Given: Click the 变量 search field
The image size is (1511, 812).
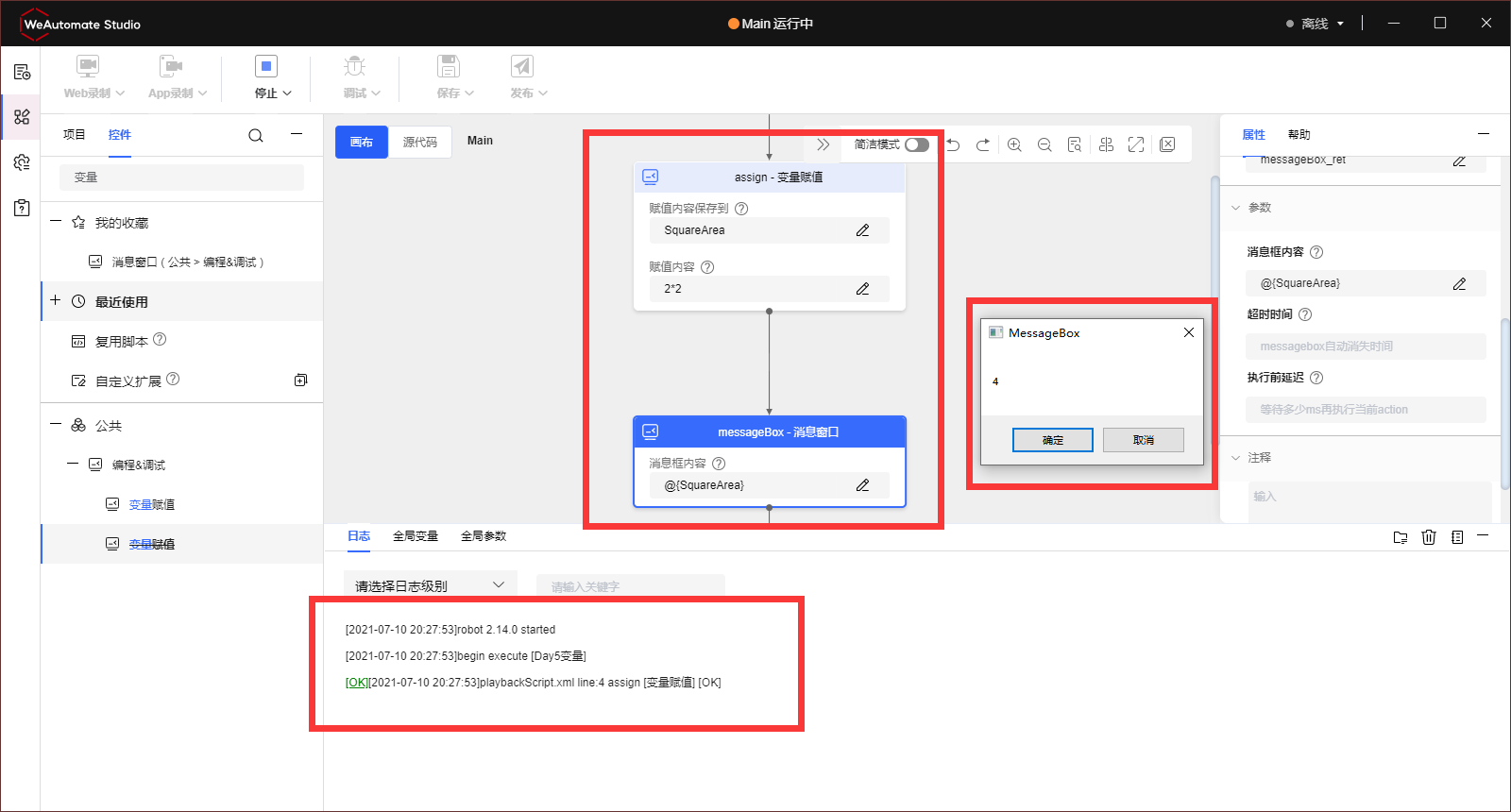Looking at the screenshot, I should [181, 178].
